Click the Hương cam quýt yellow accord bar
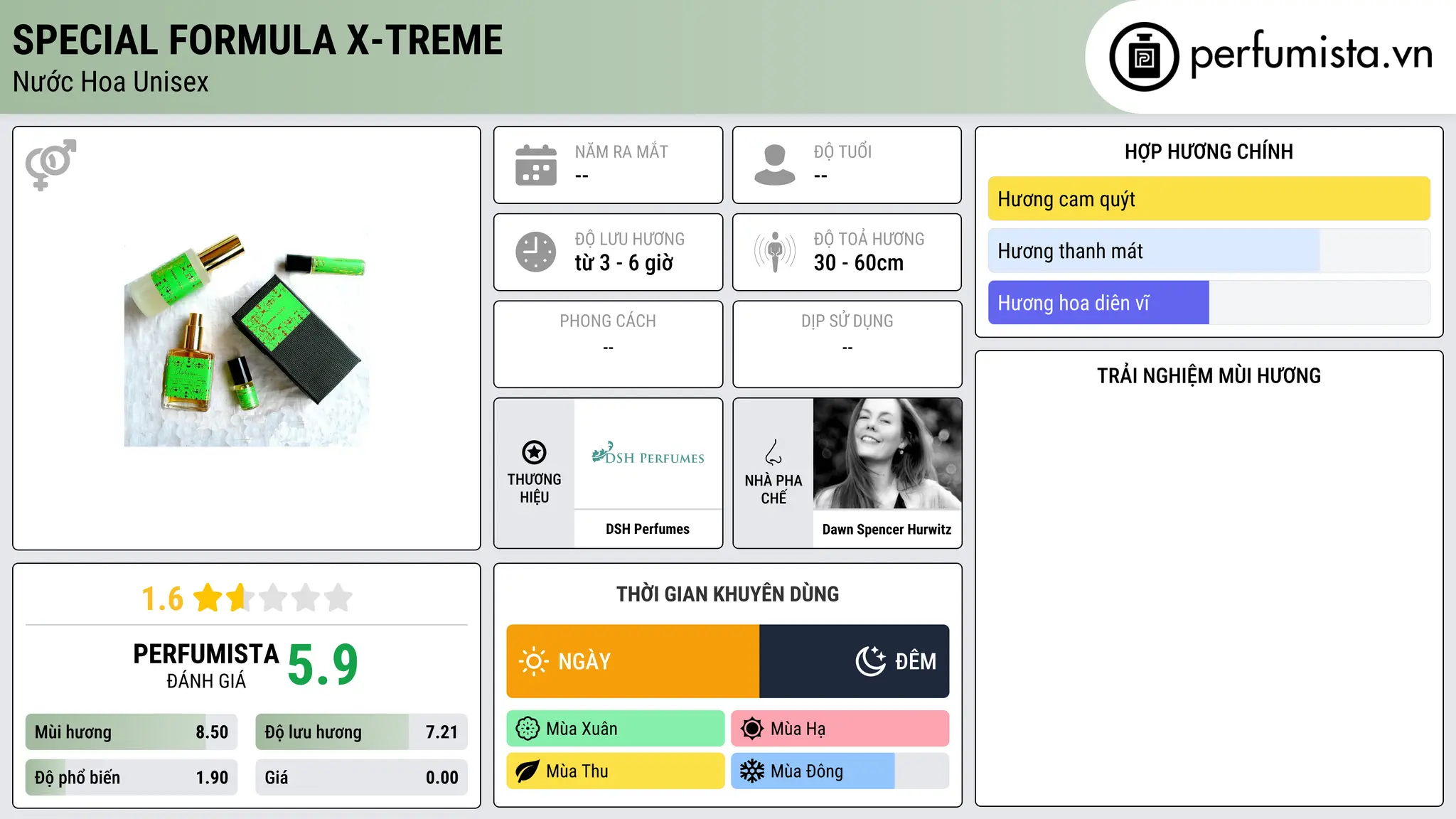Screen dimensions: 1456x819 pos(1209,199)
